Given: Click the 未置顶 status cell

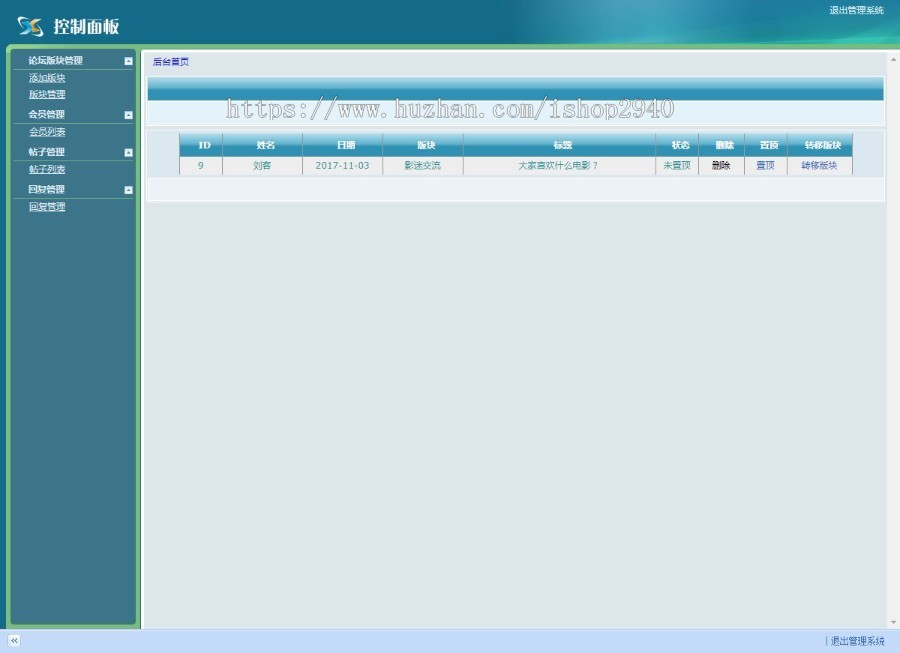Looking at the screenshot, I should pos(677,165).
